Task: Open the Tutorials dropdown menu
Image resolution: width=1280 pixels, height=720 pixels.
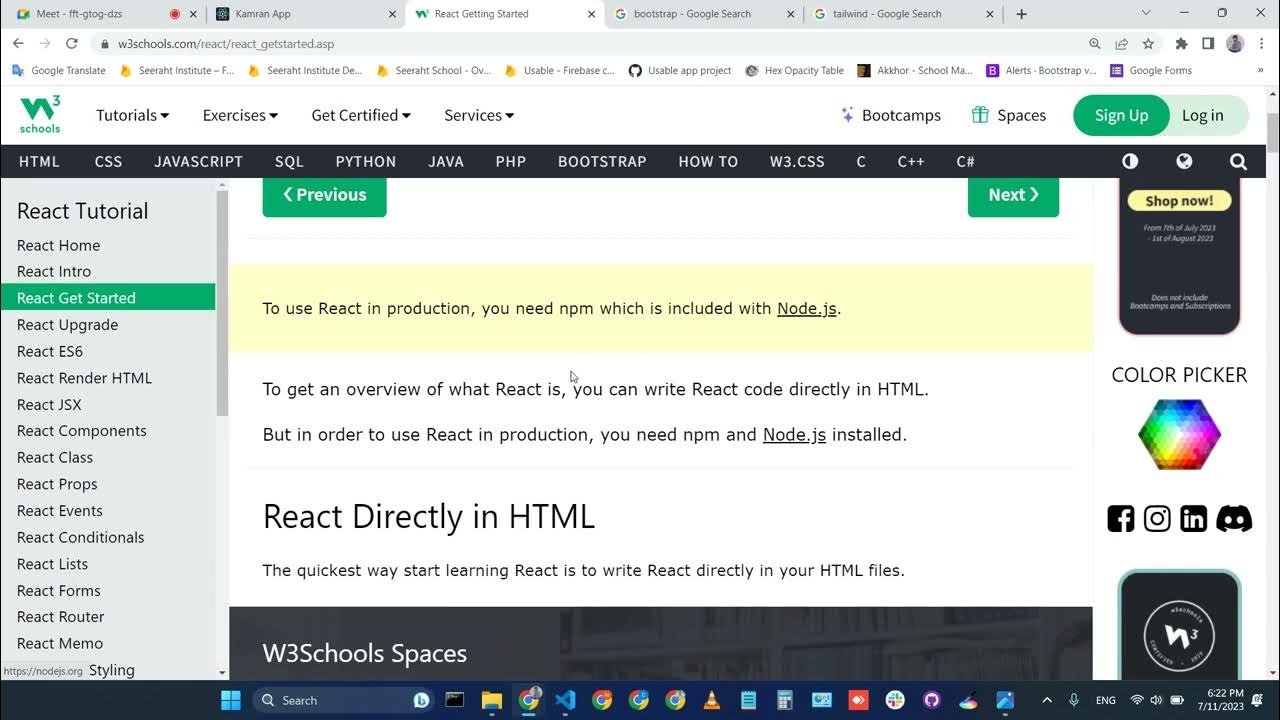Action: point(132,115)
